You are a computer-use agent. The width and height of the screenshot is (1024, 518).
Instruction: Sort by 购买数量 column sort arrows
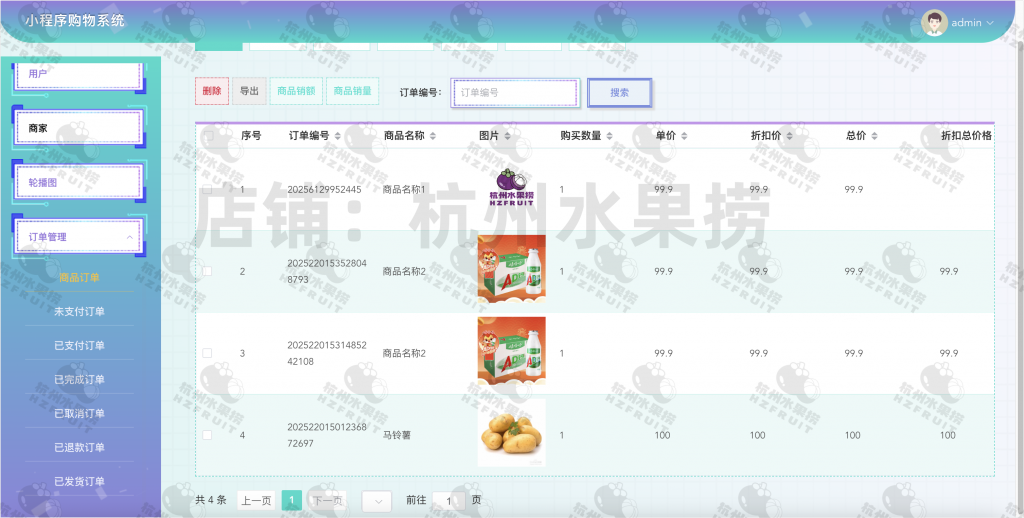(x=609, y=136)
